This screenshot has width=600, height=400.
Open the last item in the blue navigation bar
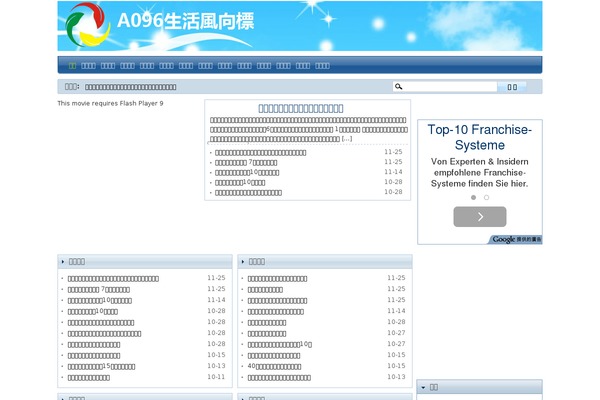coord(322,65)
